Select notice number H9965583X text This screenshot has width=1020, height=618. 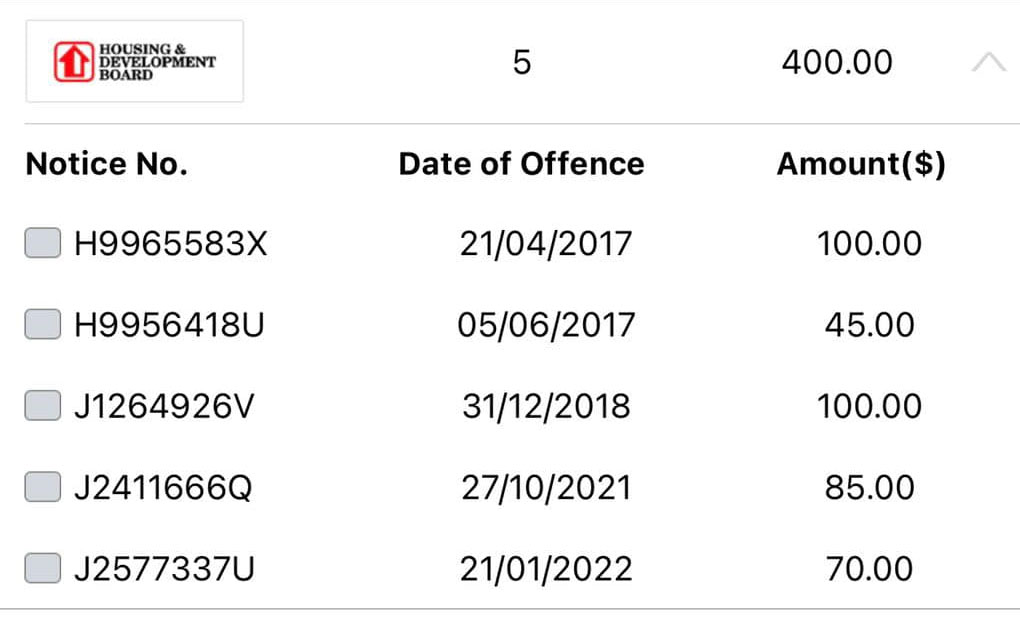point(170,244)
